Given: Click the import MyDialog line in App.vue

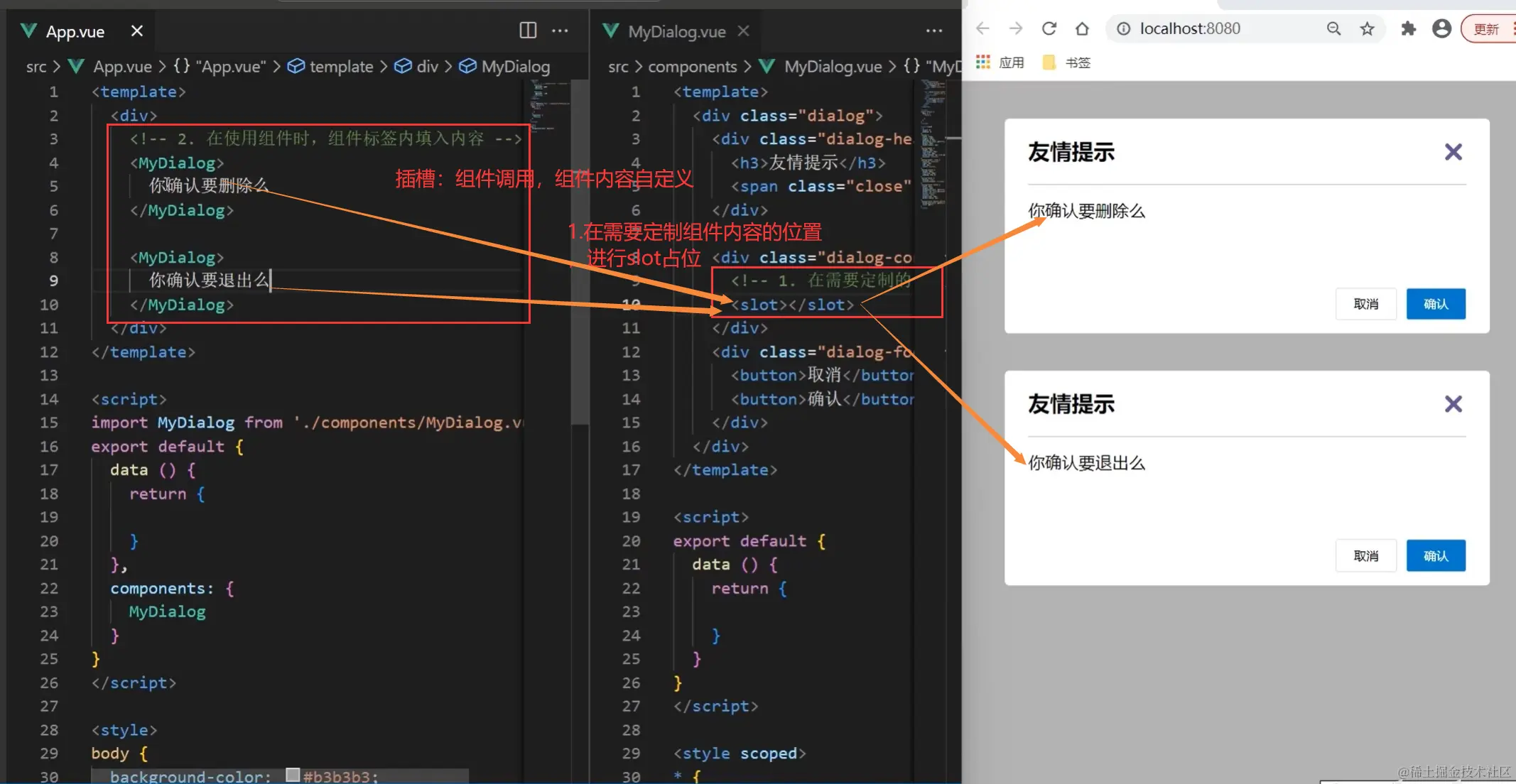Looking at the screenshot, I should 308,423.
